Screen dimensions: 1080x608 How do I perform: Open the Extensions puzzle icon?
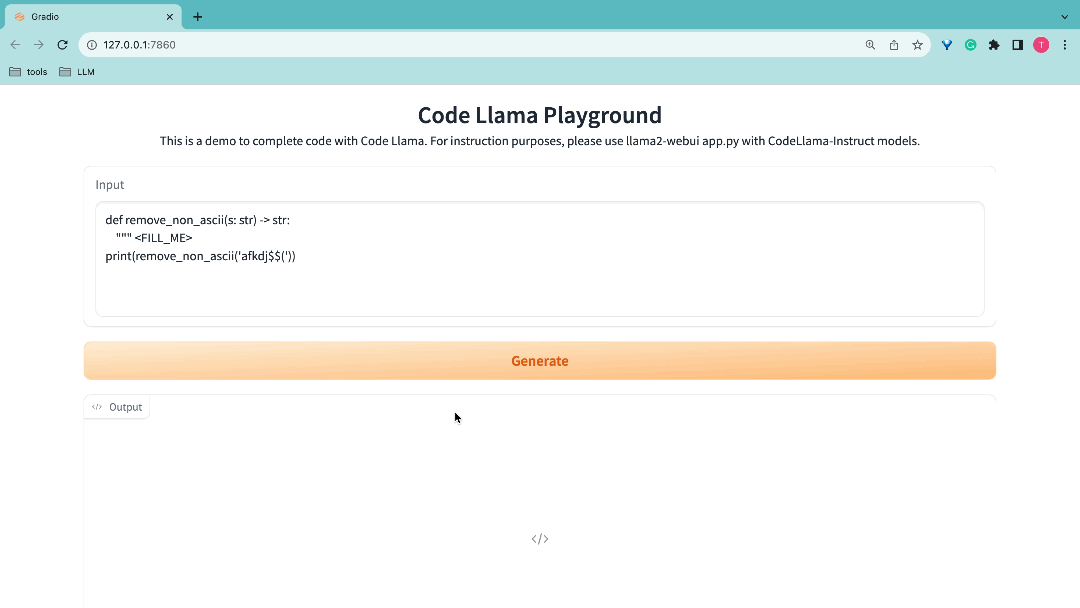tap(994, 45)
